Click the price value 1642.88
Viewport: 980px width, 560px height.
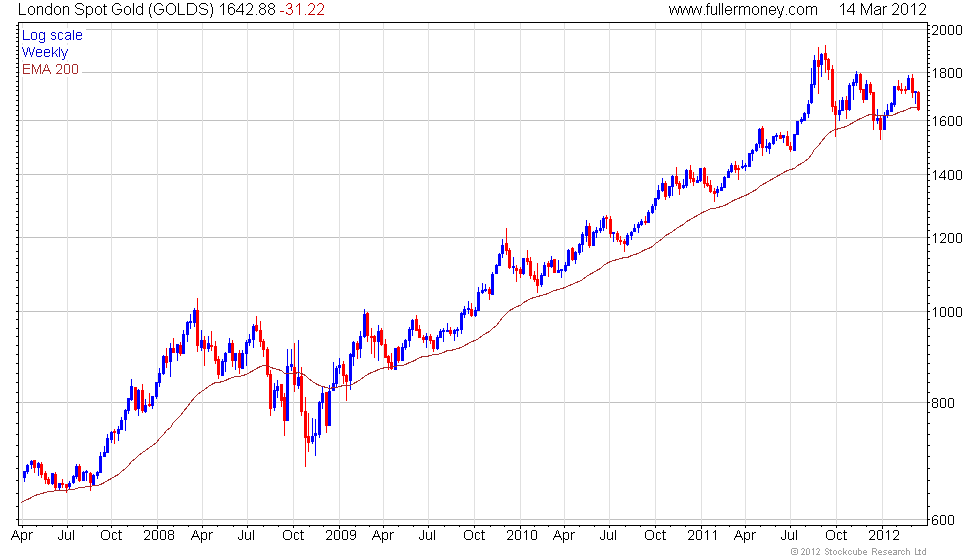click(246, 9)
